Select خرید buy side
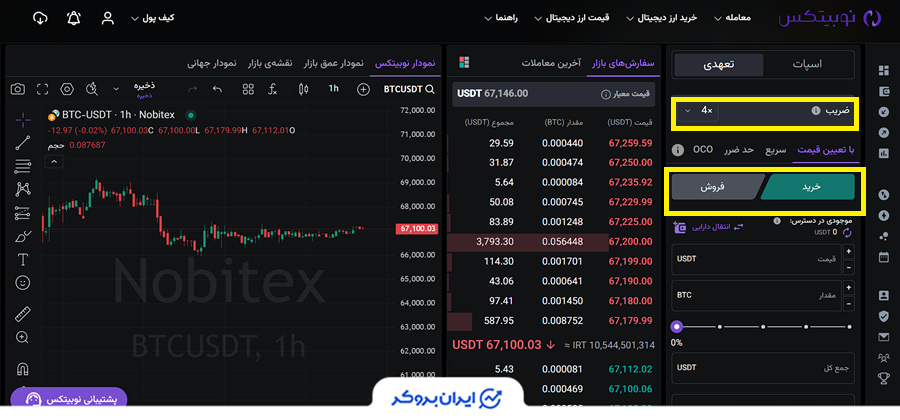The width and height of the screenshot is (900, 420). pyautogui.click(x=810, y=187)
